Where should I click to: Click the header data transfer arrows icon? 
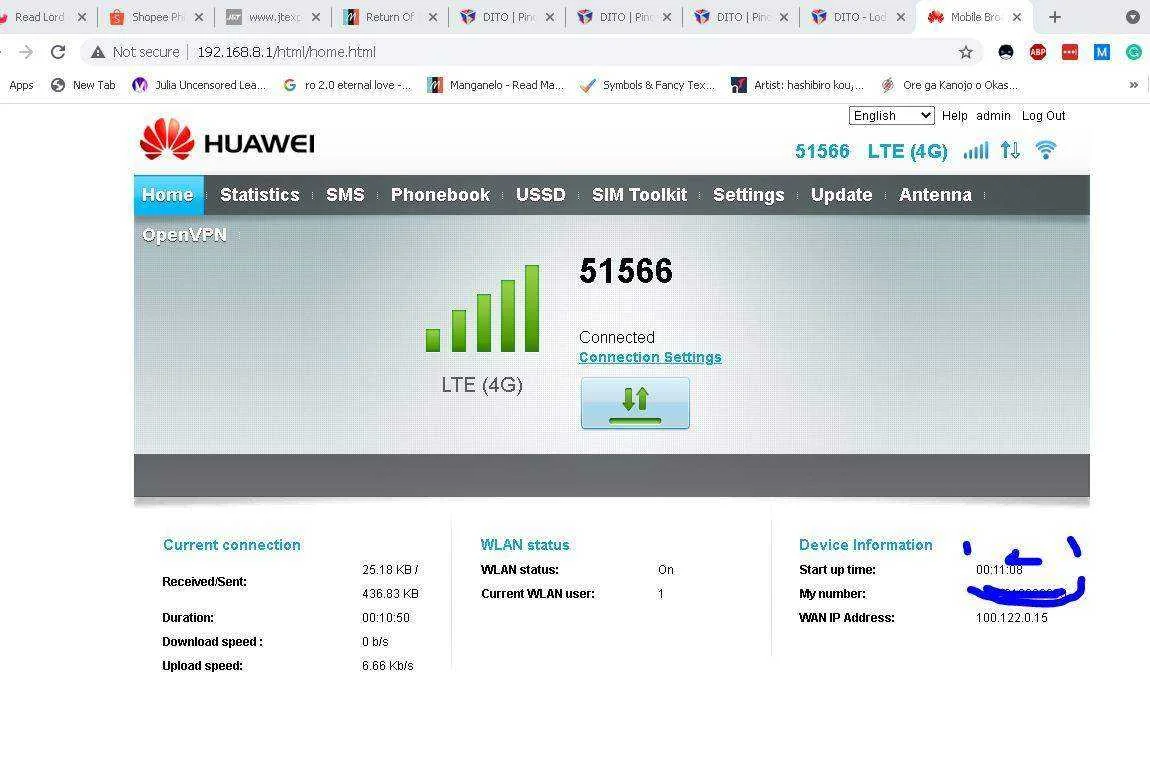pos(1011,150)
